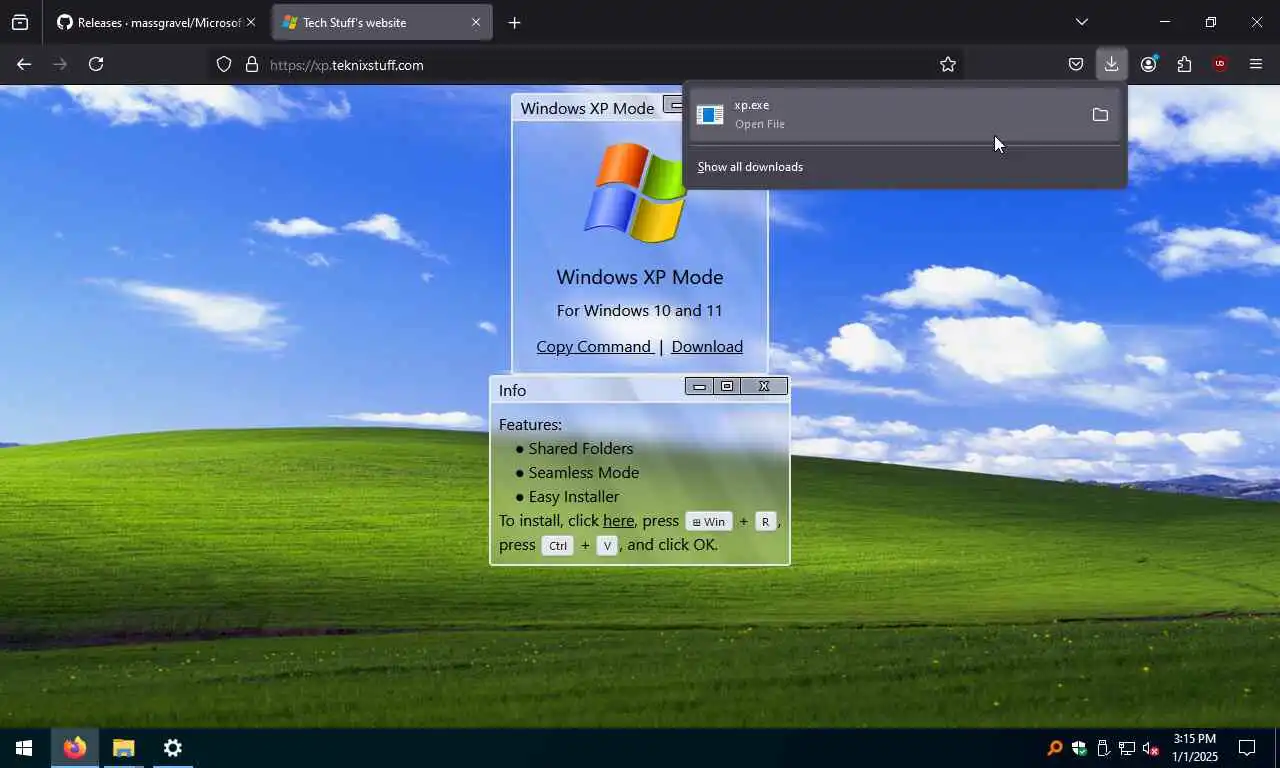
Task: Click Show all downloads
Action: 750,167
